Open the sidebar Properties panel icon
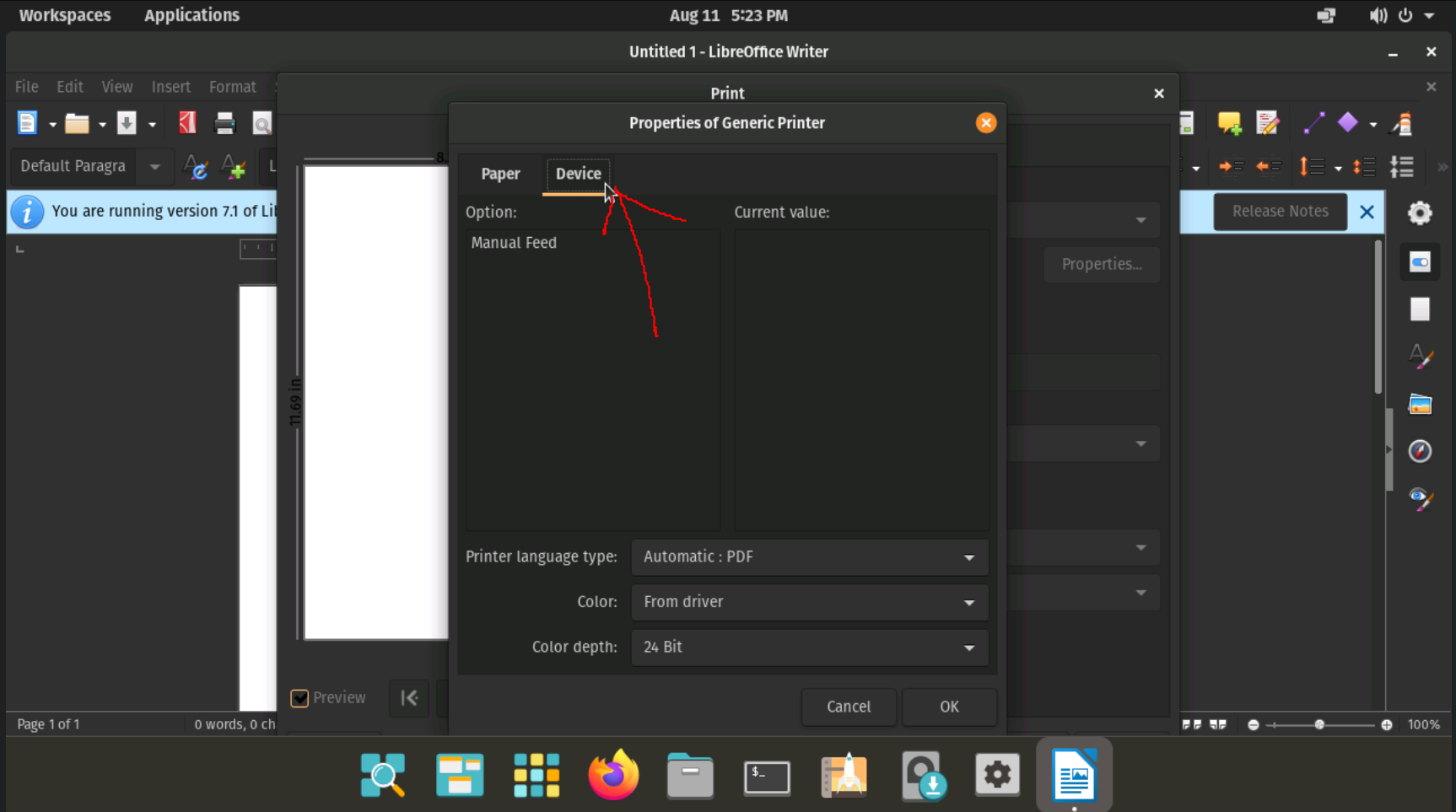This screenshot has width=1456, height=812. pyautogui.click(x=1420, y=262)
